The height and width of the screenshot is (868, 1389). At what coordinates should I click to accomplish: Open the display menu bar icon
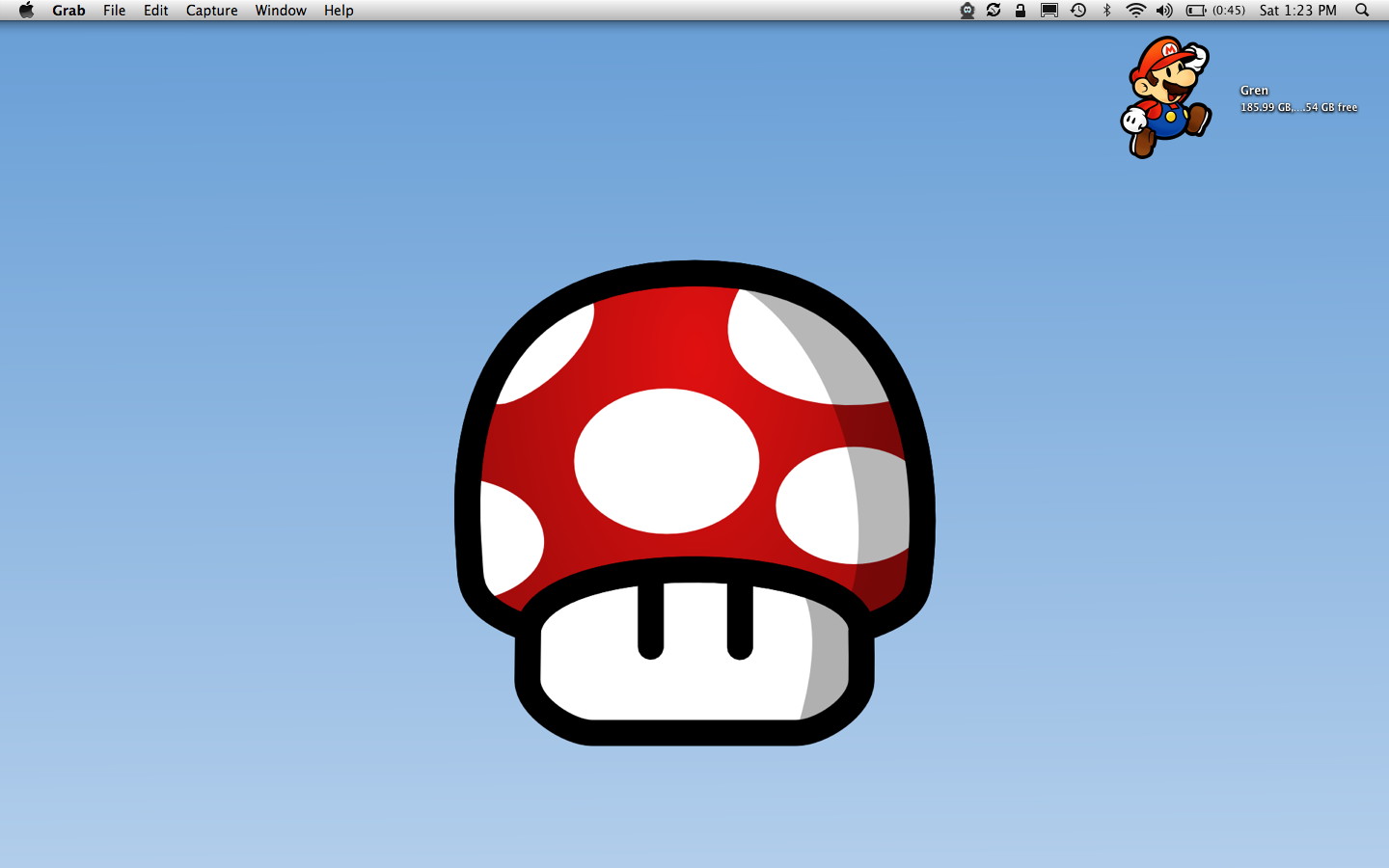tap(1049, 11)
